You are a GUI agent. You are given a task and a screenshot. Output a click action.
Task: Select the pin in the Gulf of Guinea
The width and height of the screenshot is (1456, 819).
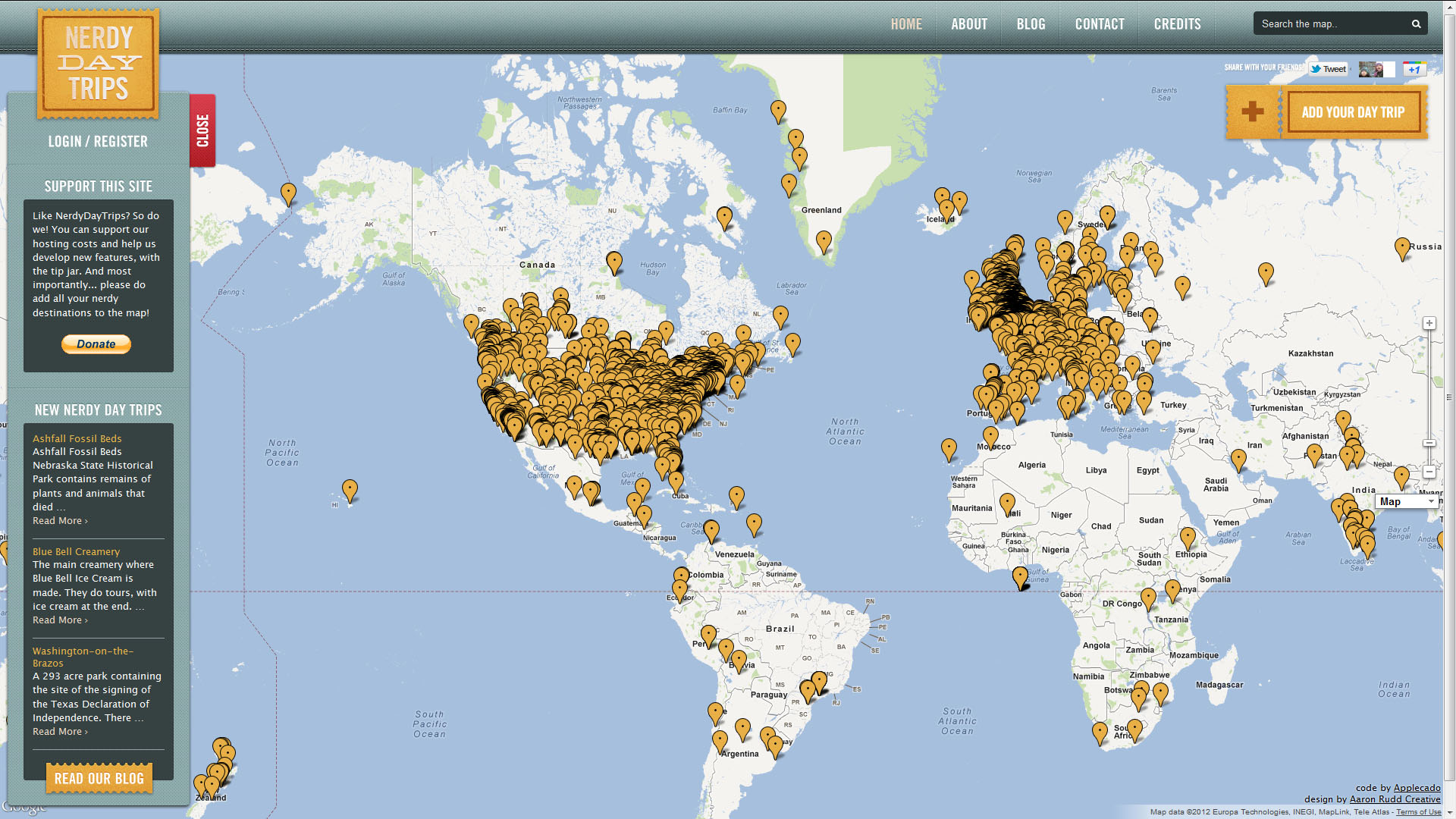[1021, 578]
